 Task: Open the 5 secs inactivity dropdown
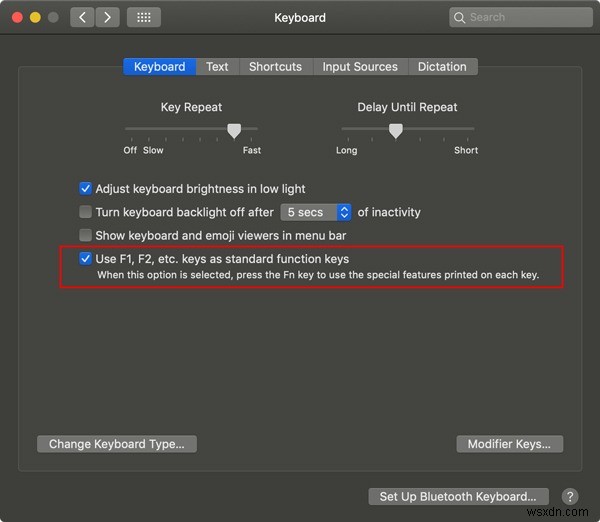point(316,212)
